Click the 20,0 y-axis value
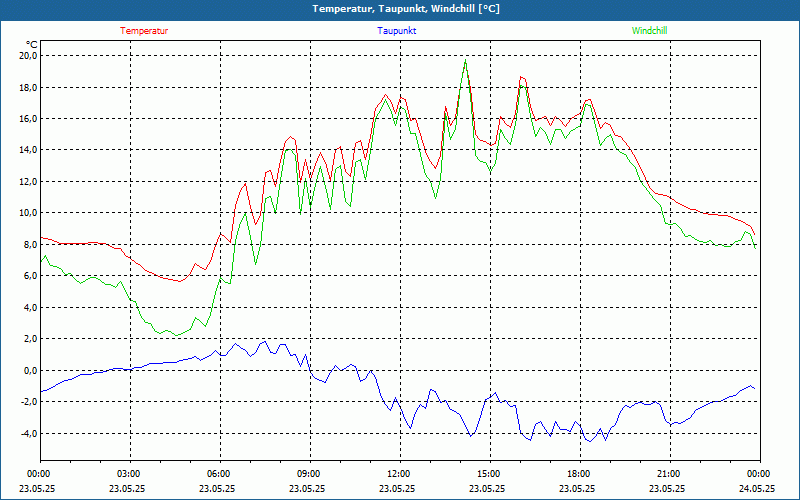The image size is (800, 500). [29, 56]
